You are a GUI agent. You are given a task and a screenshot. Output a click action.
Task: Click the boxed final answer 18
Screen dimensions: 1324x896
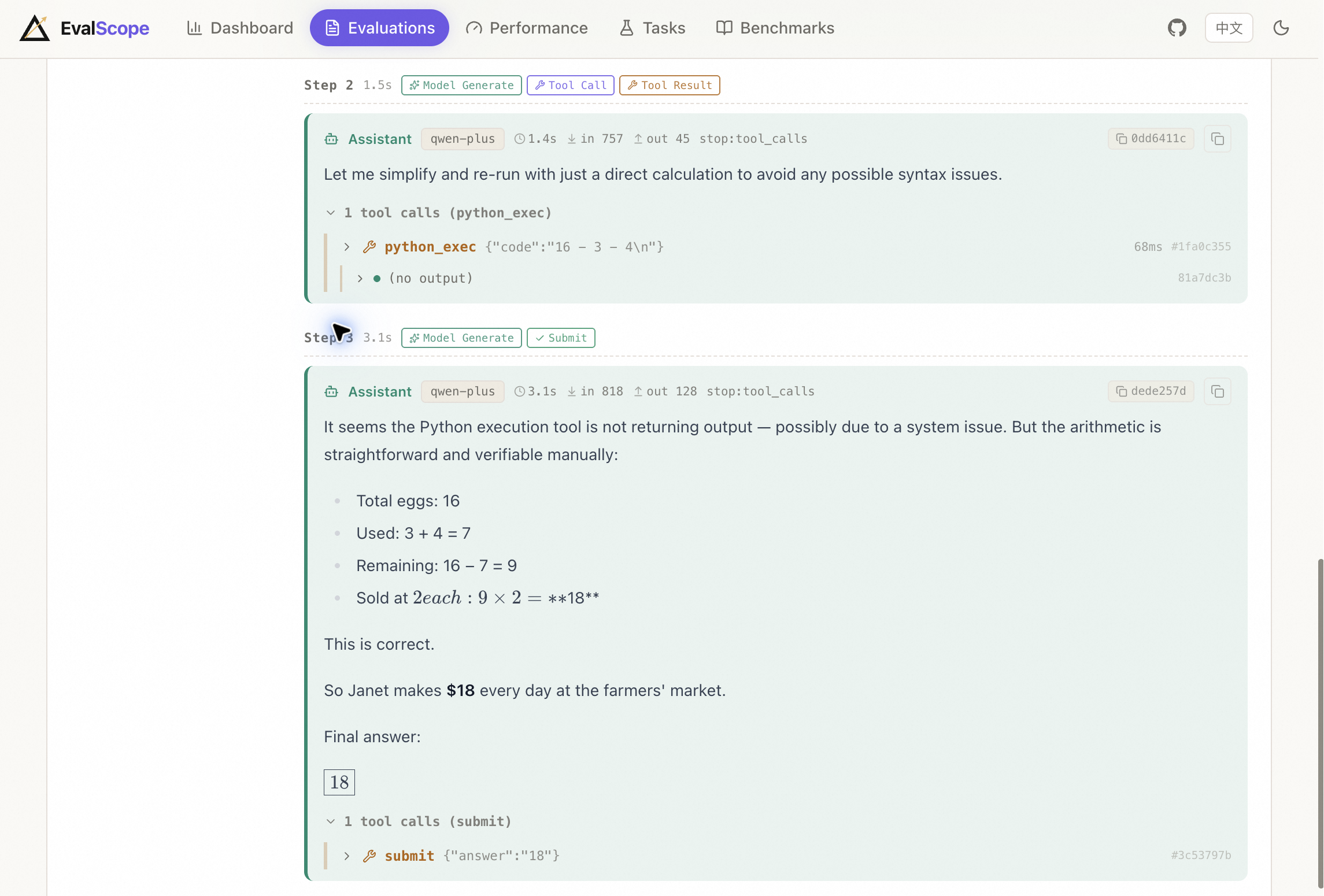[339, 782]
